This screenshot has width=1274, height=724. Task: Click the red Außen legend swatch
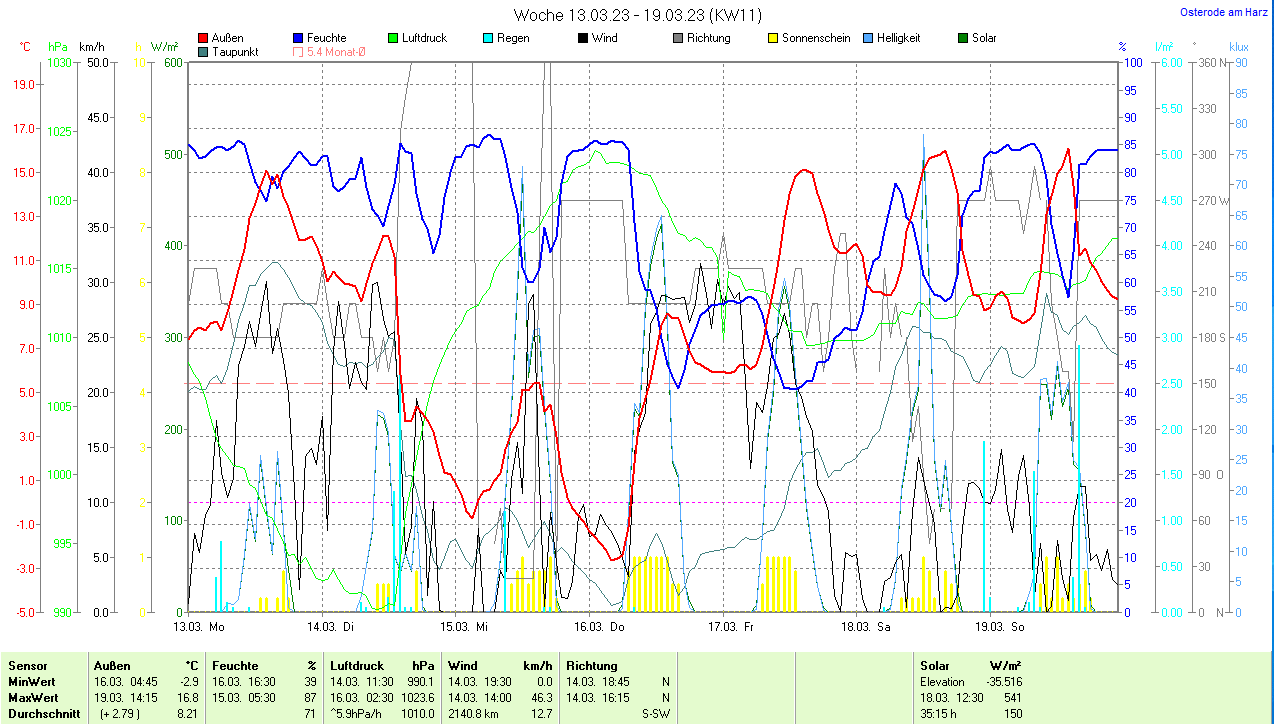[204, 38]
